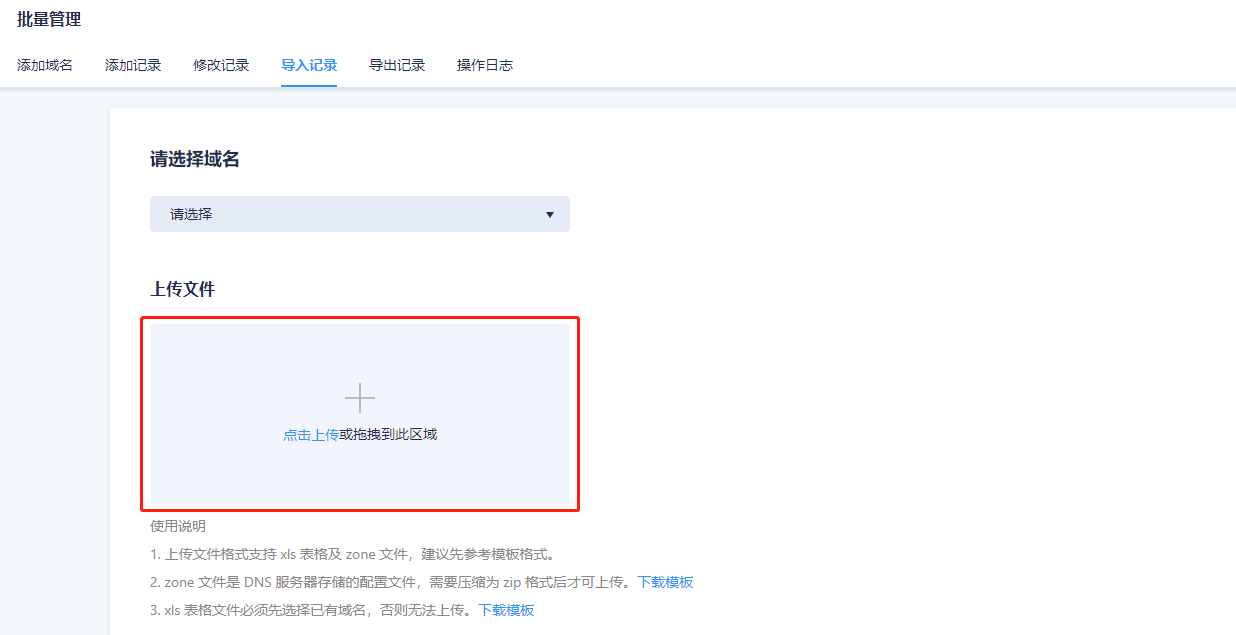1236x635 pixels.
Task: Click instruction text about xls requiring existing domain
Action: 312,610
